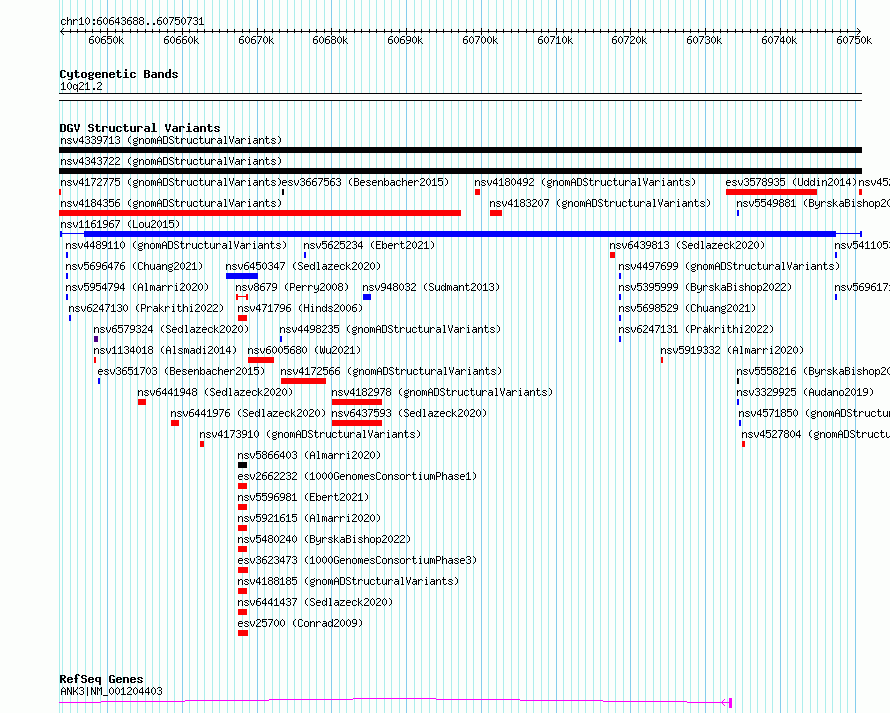Open nsv5480240 (ByrskaBishop2022) label
The image size is (890, 713).
click(x=324, y=539)
